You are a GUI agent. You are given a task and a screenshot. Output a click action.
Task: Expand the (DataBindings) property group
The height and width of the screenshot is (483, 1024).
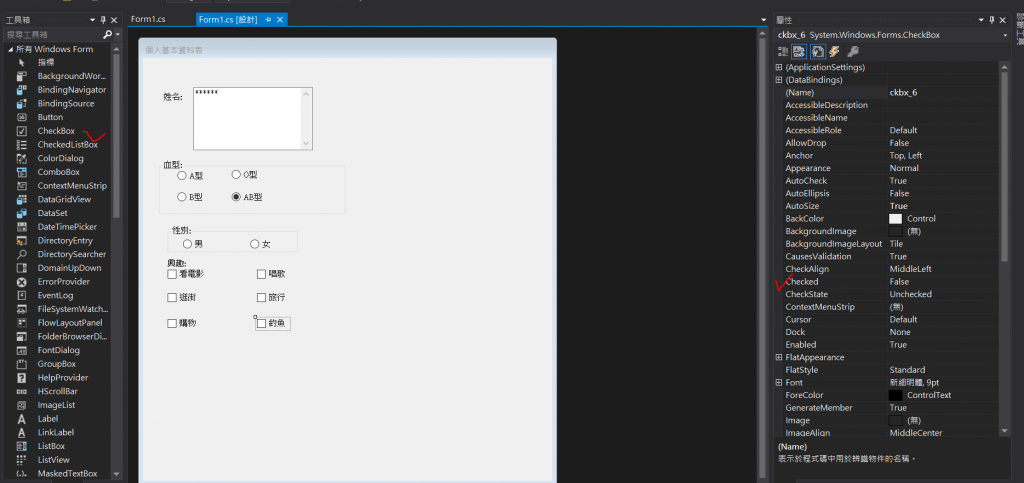[x=778, y=80]
